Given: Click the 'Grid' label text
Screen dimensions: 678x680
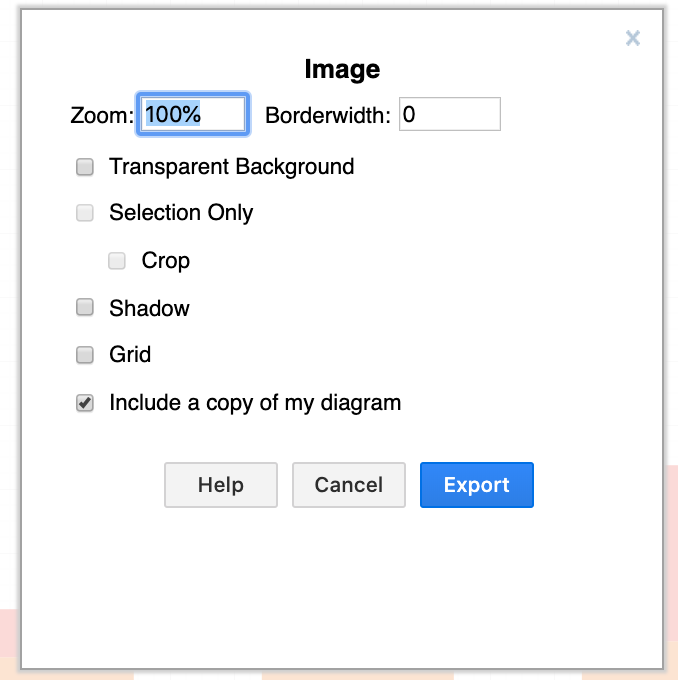Looking at the screenshot, I should pyautogui.click(x=130, y=355).
